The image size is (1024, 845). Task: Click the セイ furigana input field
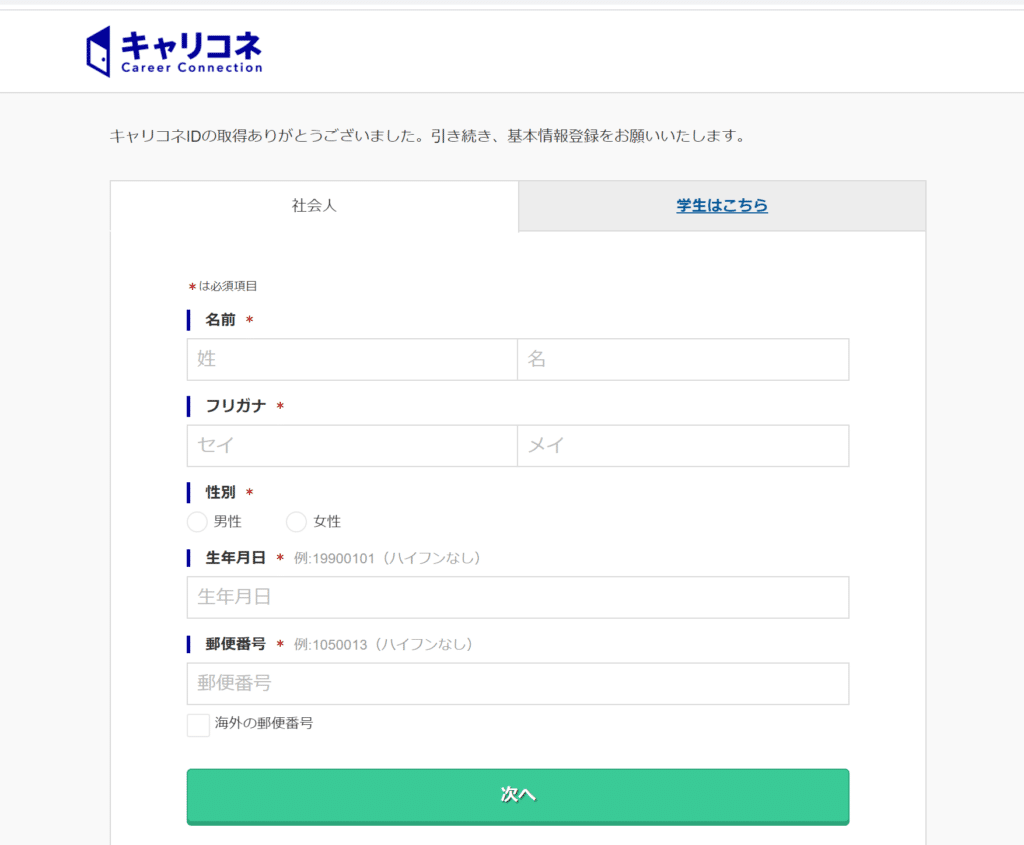click(352, 446)
